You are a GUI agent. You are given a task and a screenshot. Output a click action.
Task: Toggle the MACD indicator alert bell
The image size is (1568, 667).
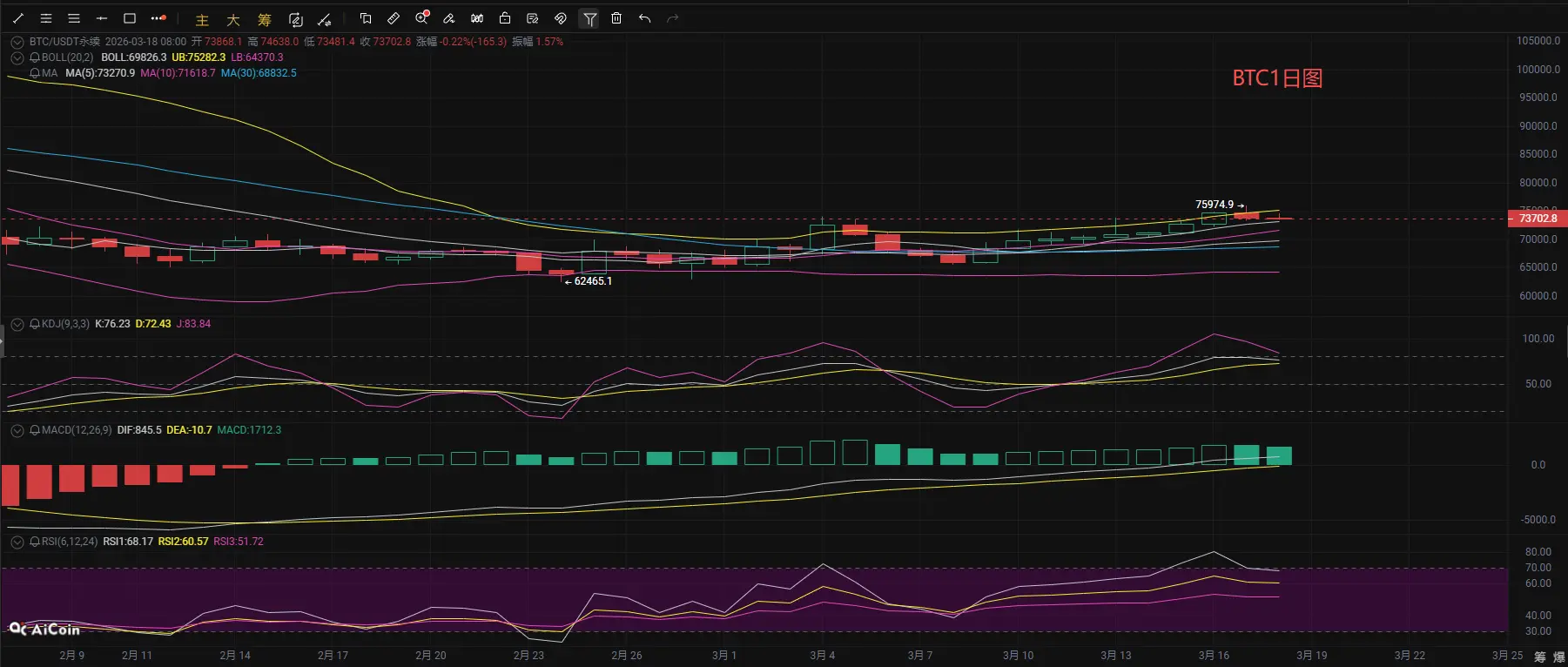(x=35, y=430)
